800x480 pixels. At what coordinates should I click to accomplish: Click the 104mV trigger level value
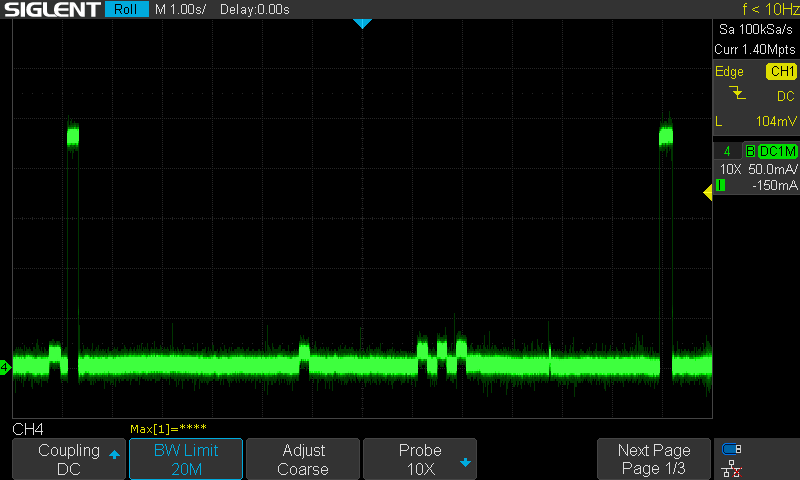pyautogui.click(x=776, y=121)
